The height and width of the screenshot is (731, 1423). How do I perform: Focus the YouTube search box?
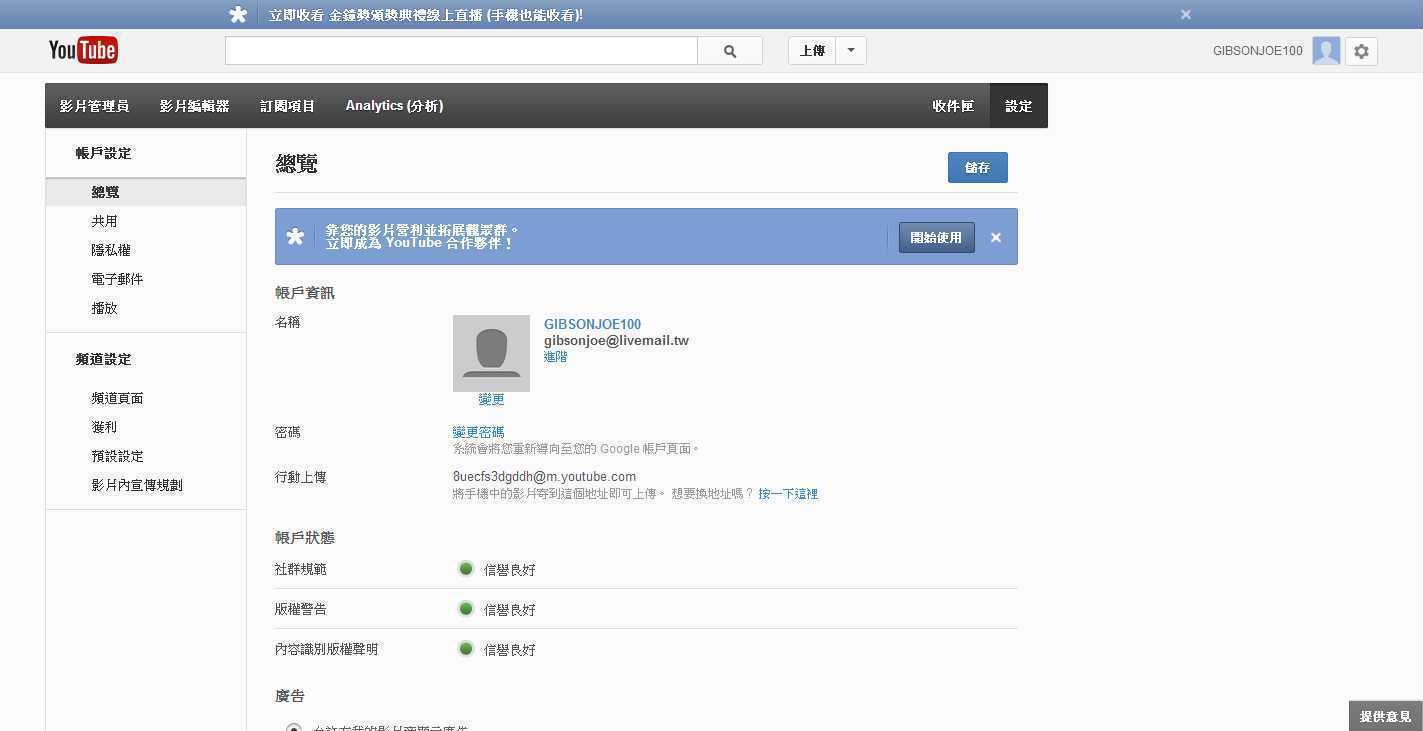pos(461,51)
